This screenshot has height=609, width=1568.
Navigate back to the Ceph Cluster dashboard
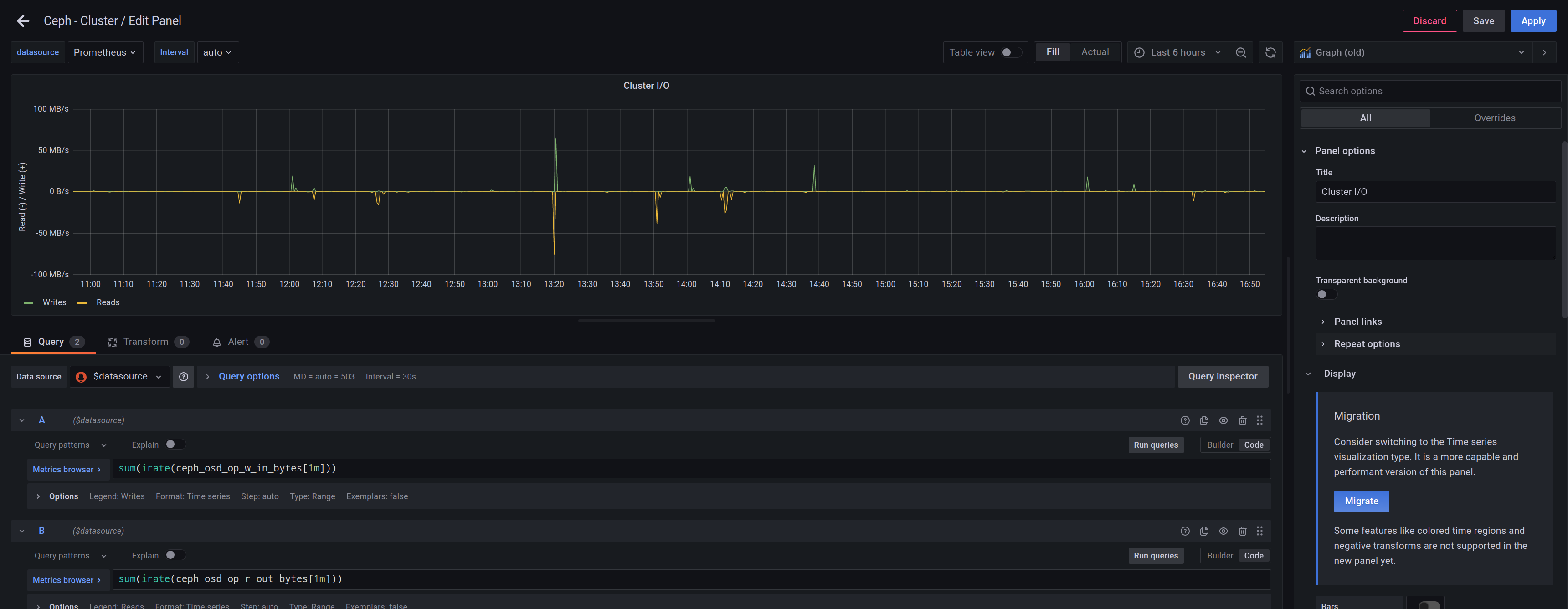tap(23, 20)
